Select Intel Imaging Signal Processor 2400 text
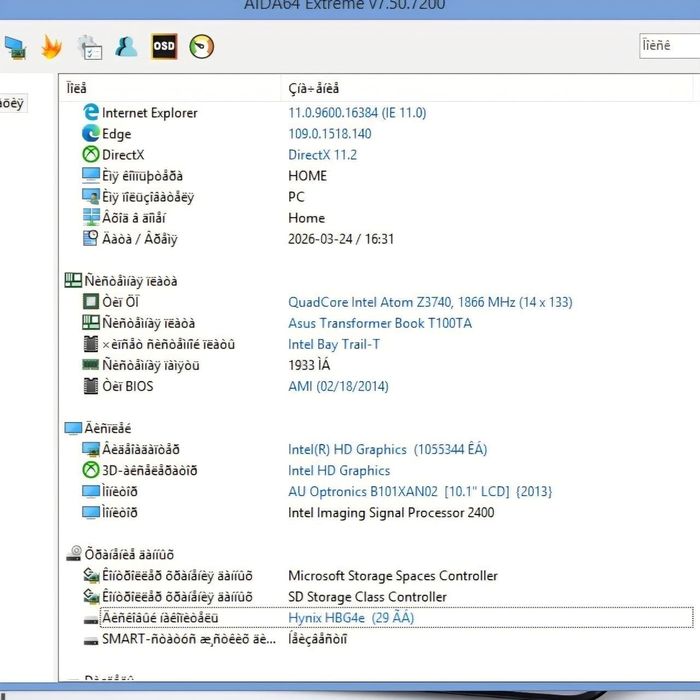 coord(391,512)
